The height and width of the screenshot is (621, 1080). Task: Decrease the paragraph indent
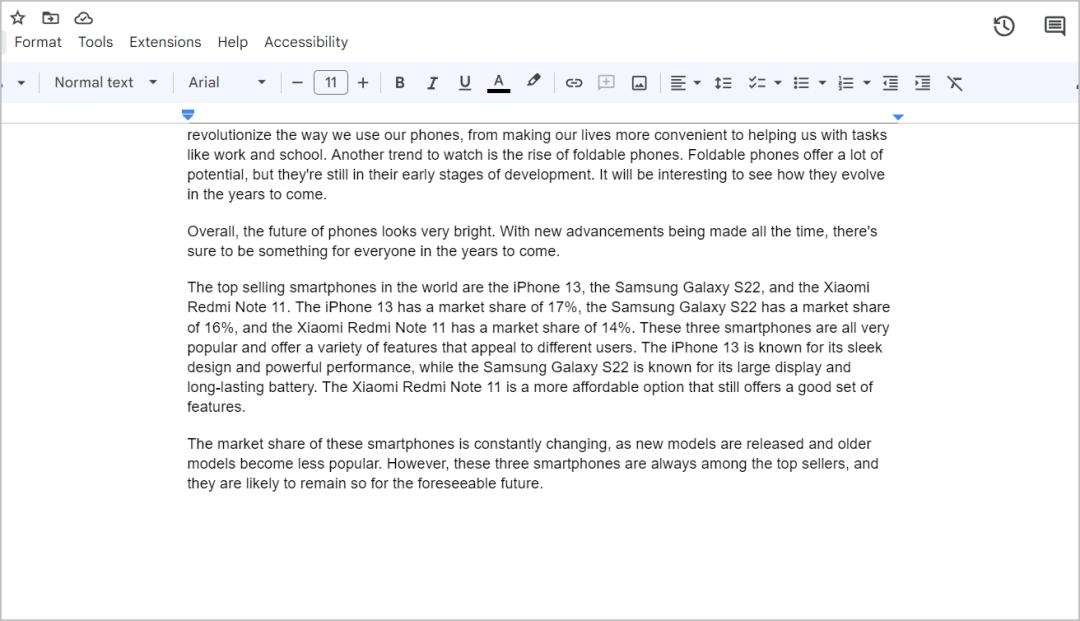[890, 83]
